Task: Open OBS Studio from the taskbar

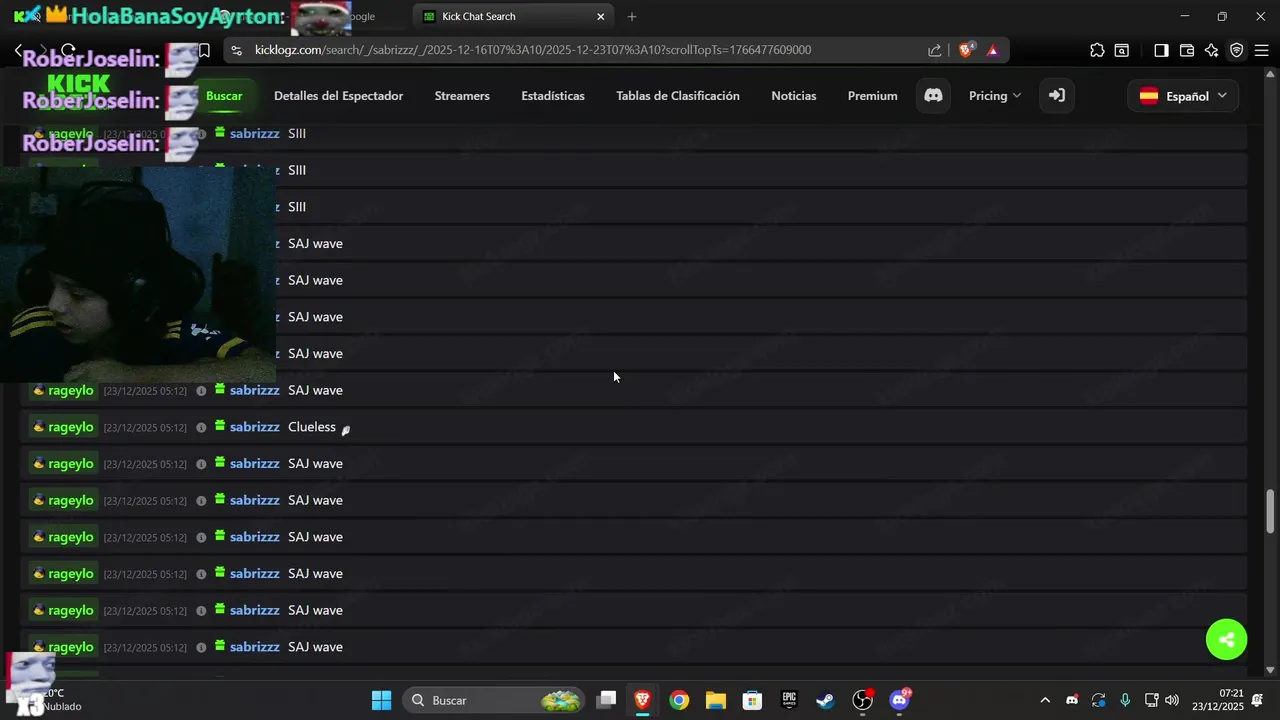Action: click(862, 700)
